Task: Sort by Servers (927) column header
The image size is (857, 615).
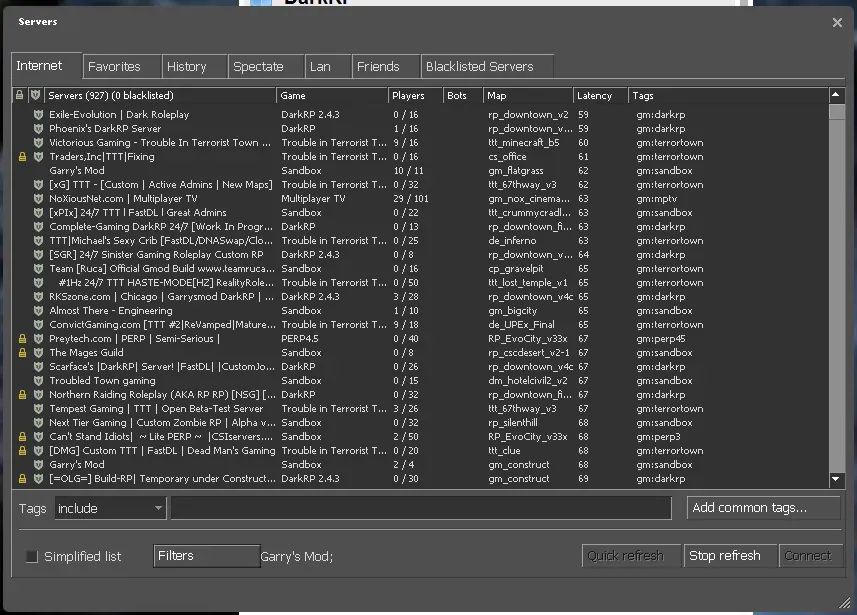Action: (x=160, y=95)
